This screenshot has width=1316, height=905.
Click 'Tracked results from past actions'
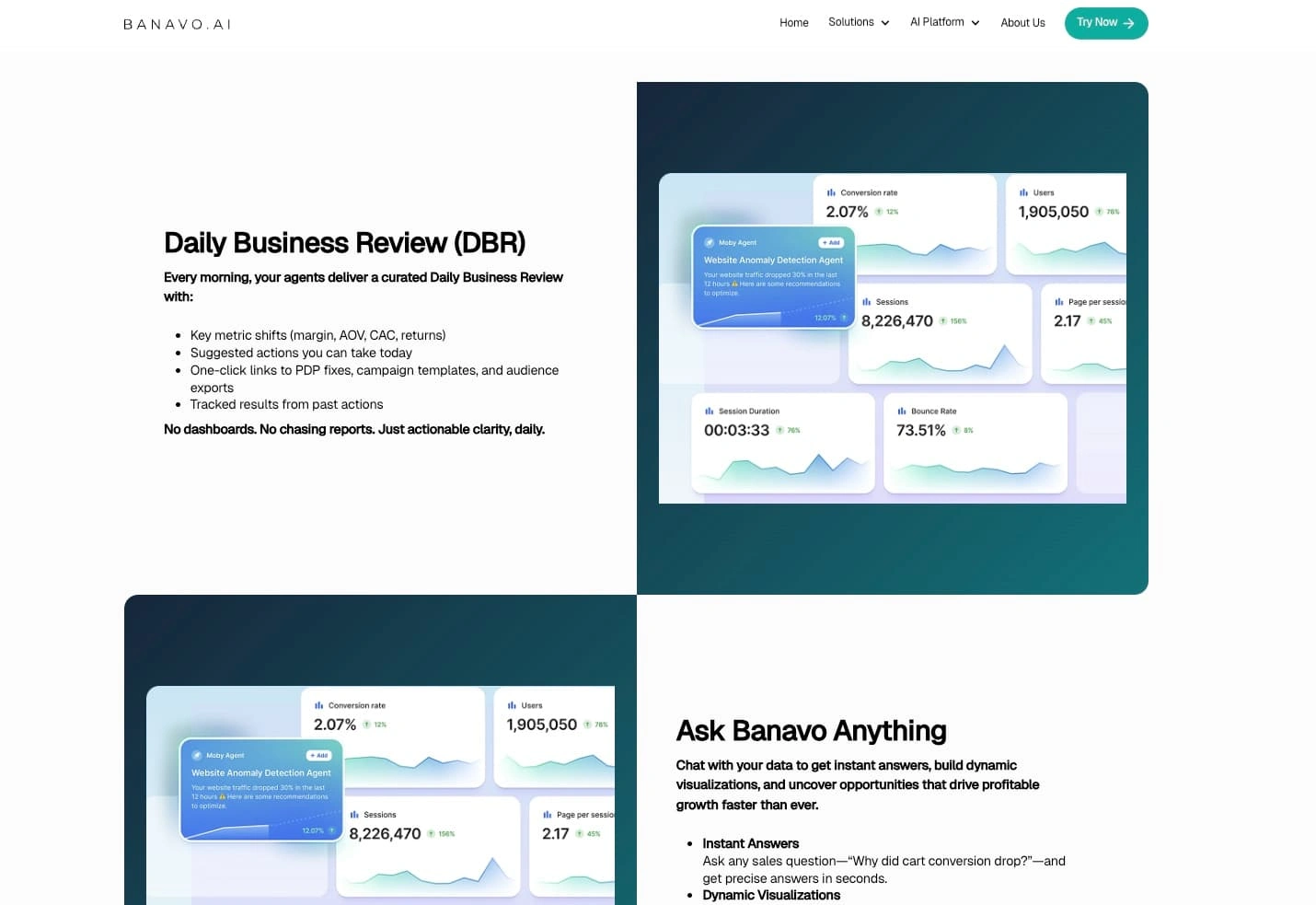coord(286,404)
